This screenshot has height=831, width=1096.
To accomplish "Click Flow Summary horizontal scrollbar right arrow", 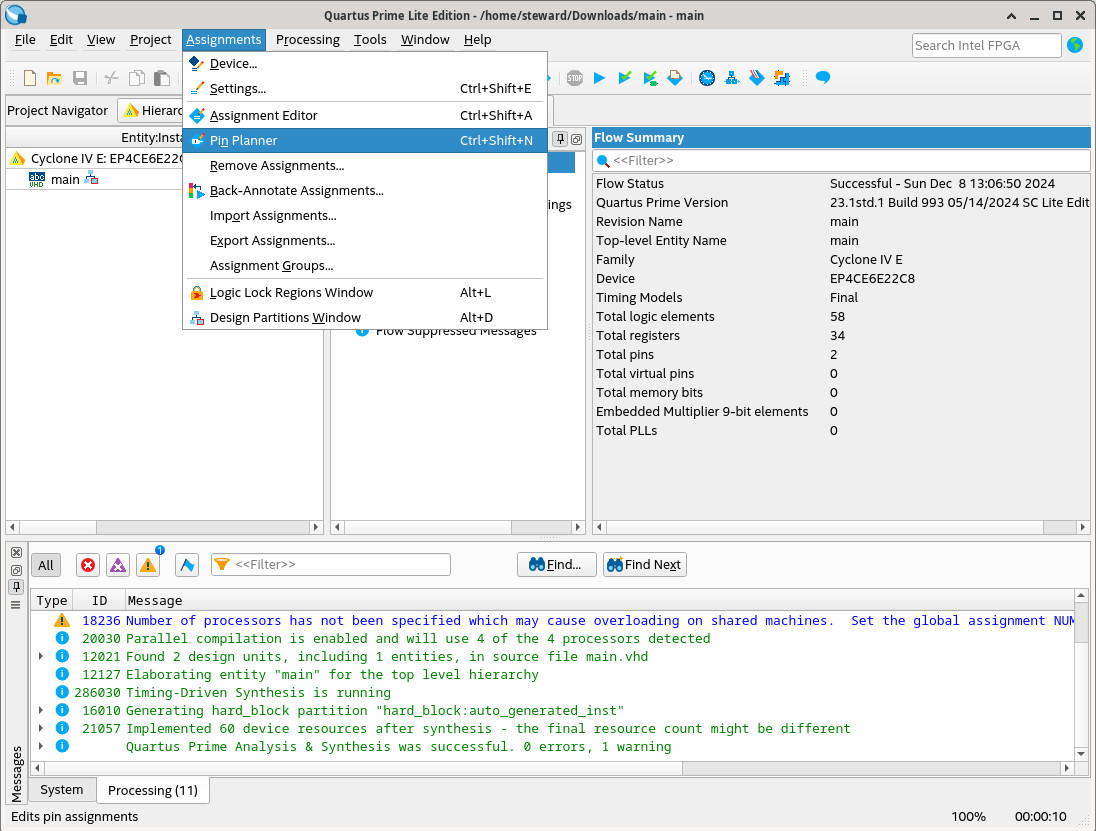I will coord(1083,527).
